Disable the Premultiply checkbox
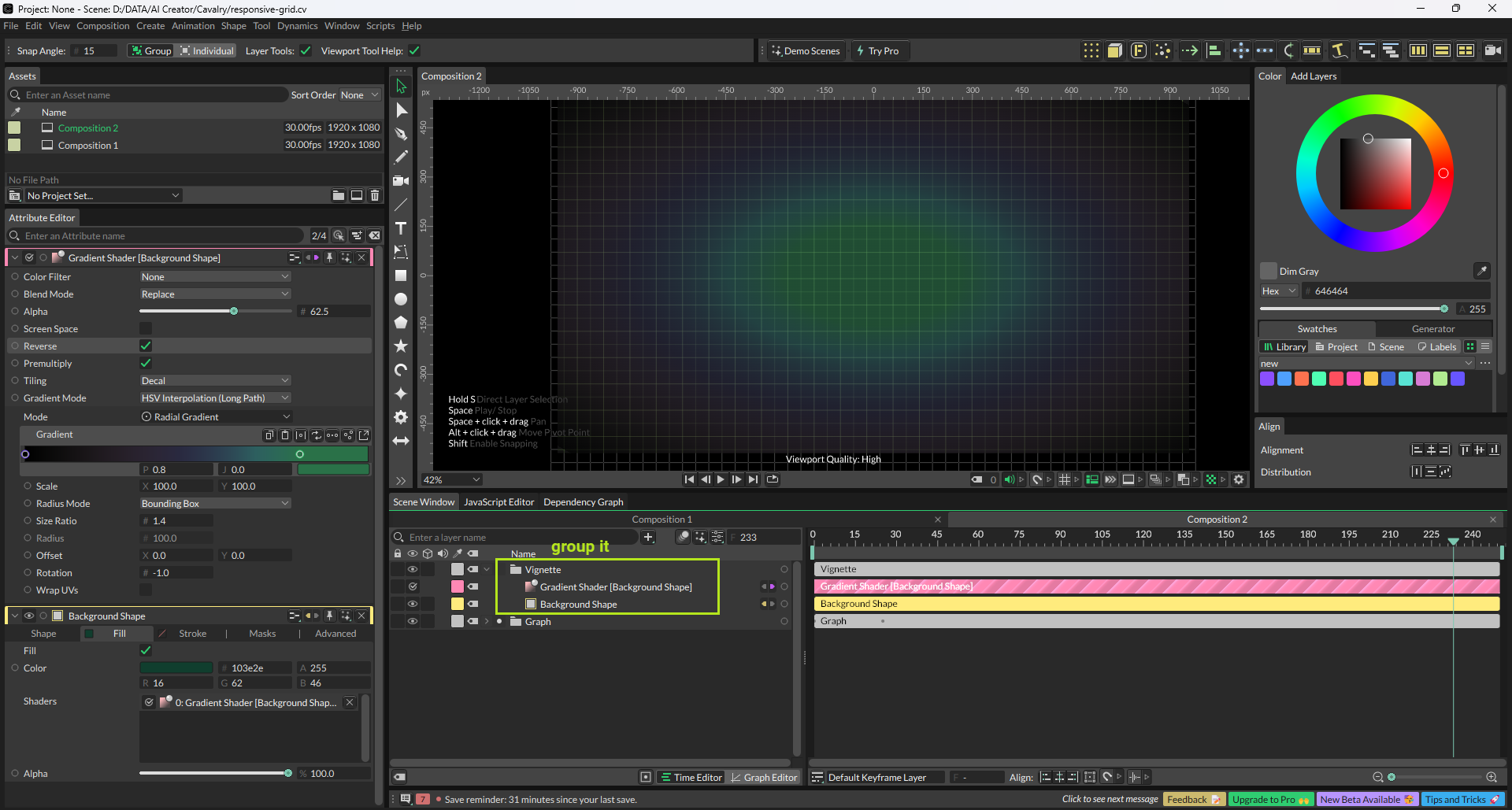 point(146,364)
